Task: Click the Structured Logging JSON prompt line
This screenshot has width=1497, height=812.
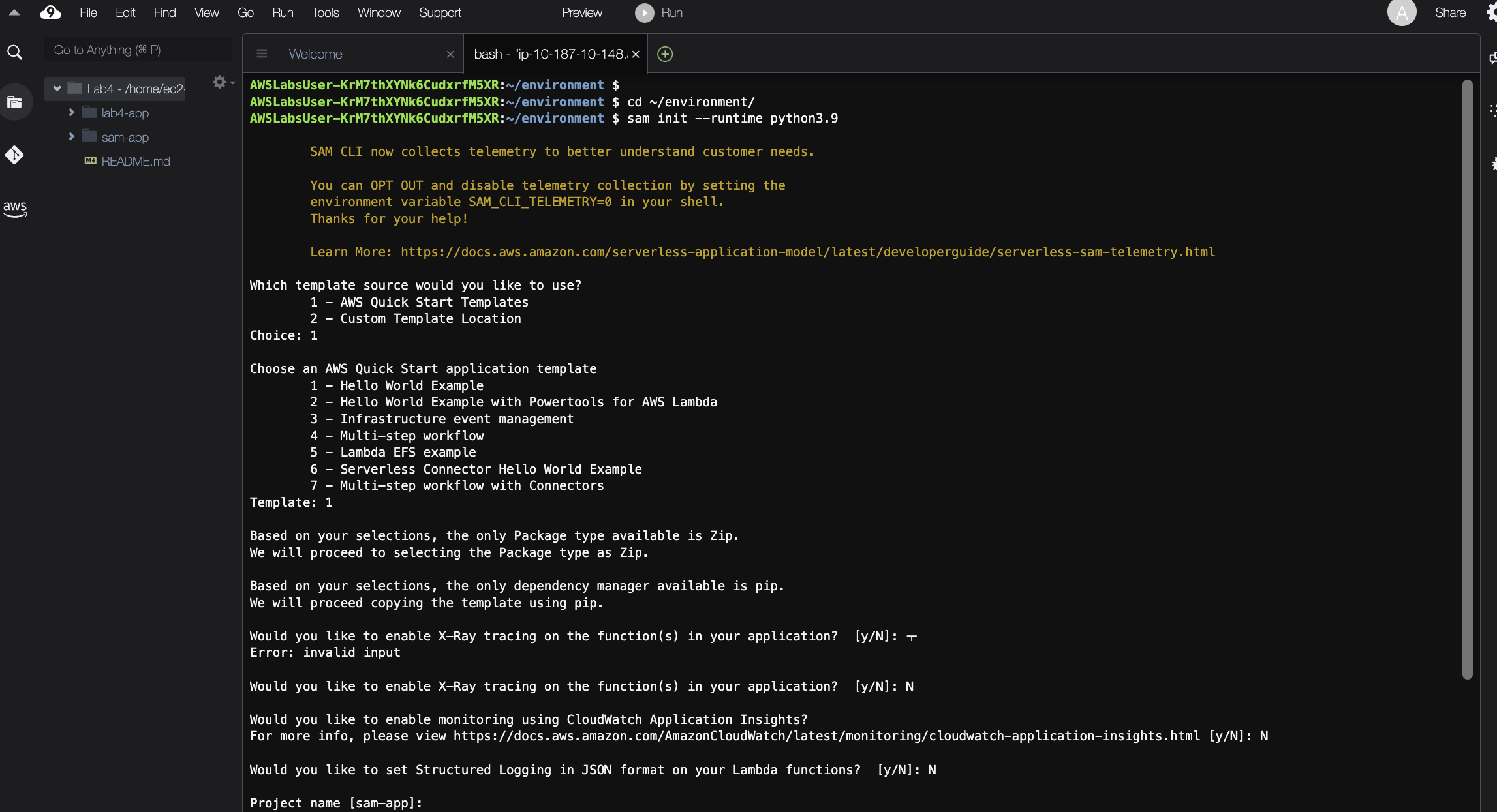Action: tap(593, 770)
